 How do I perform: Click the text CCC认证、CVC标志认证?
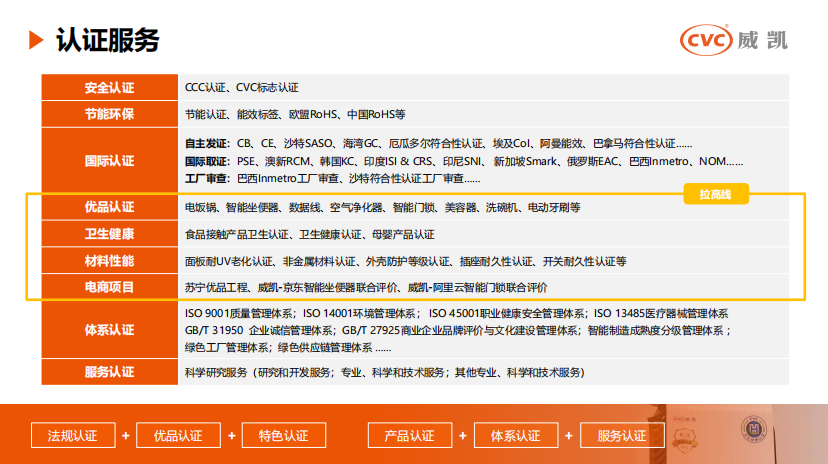pos(242,88)
